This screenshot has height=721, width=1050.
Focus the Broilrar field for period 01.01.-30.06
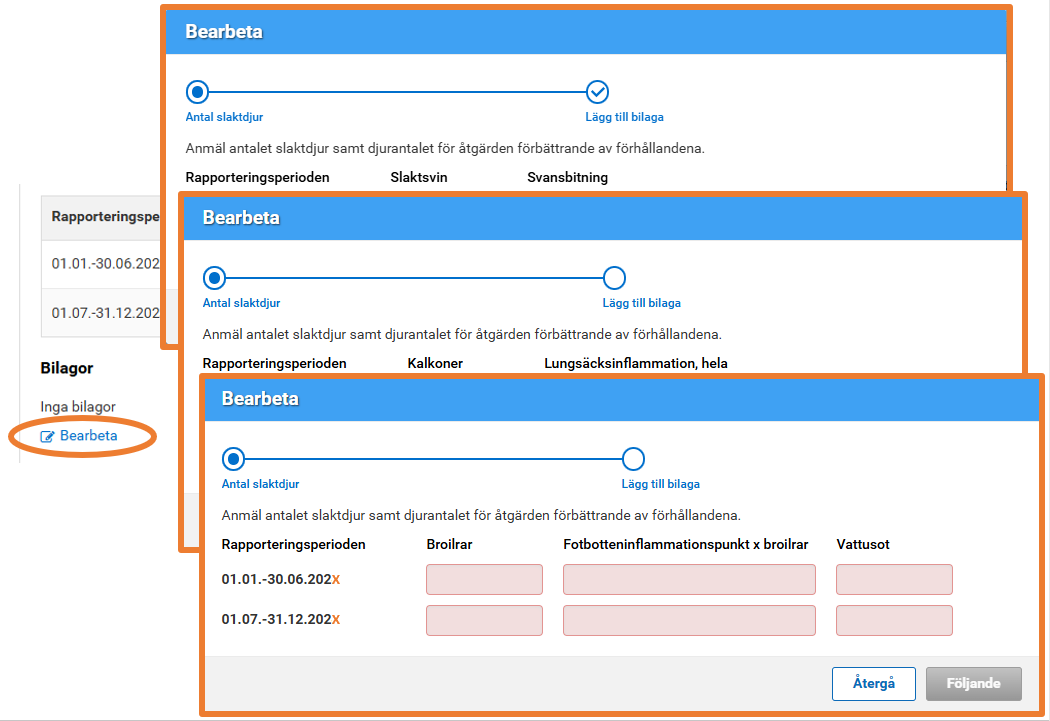484,580
